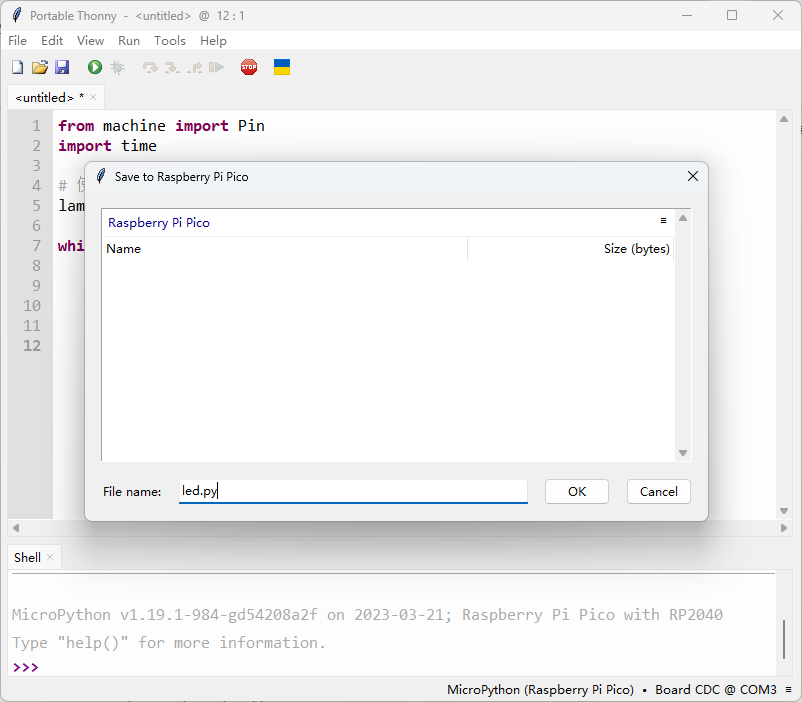Click the Raspberry Pi Pico path link
802x702 pixels.
tap(159, 223)
